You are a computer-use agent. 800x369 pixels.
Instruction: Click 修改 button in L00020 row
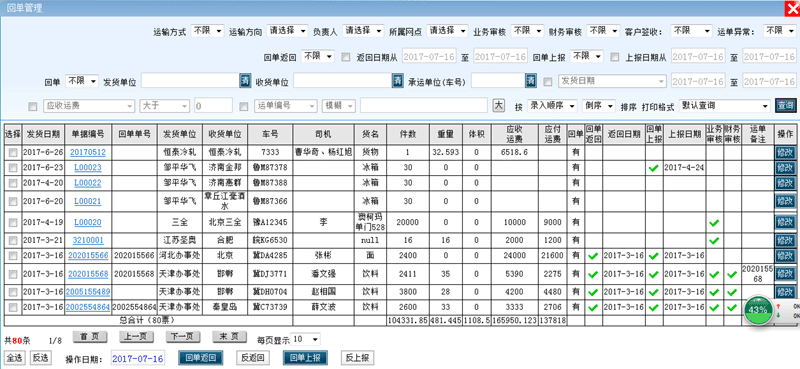785,223
